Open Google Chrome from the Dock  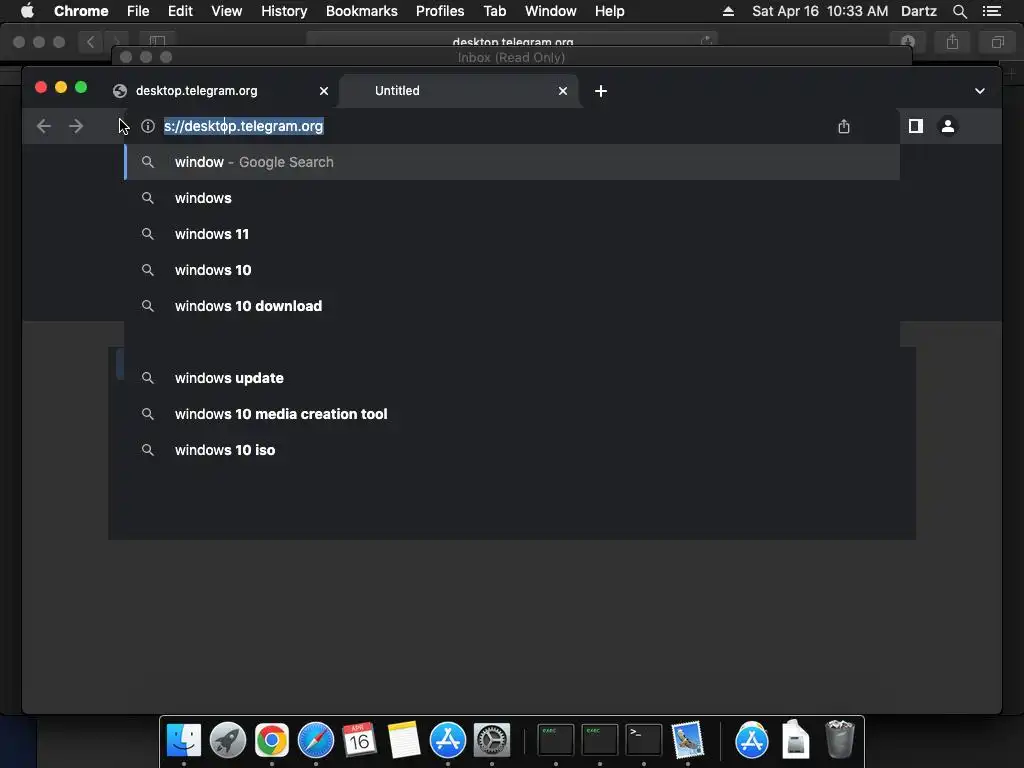[x=272, y=740]
